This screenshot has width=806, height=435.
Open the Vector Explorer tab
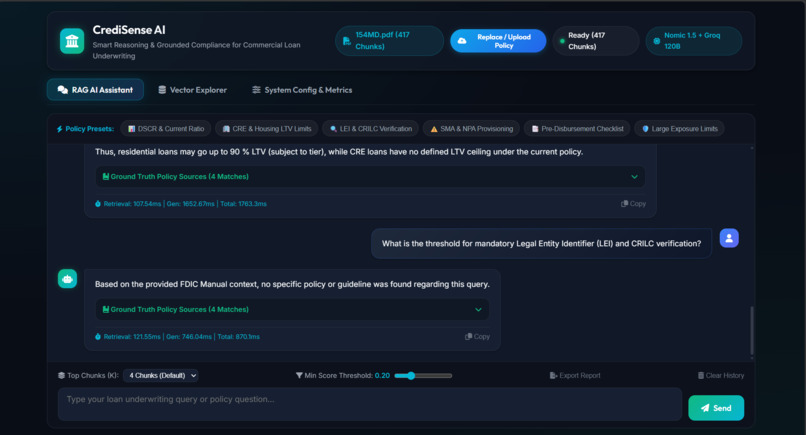click(192, 90)
